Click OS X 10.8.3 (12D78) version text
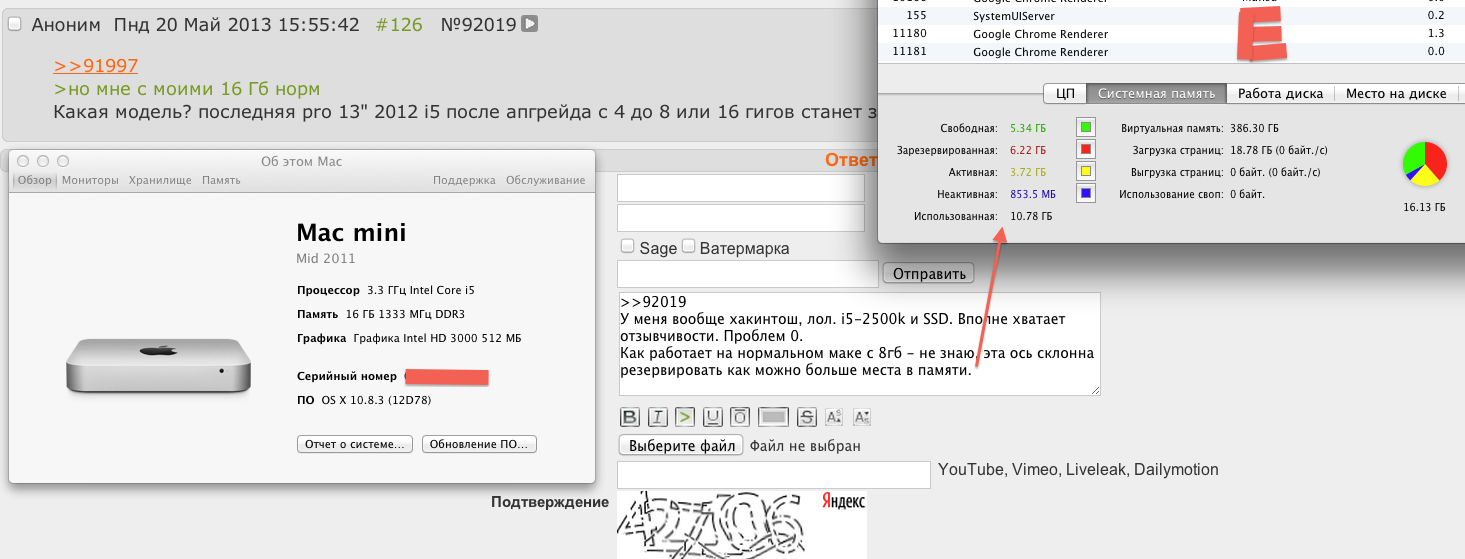The width and height of the screenshot is (1465, 559). pos(375,400)
